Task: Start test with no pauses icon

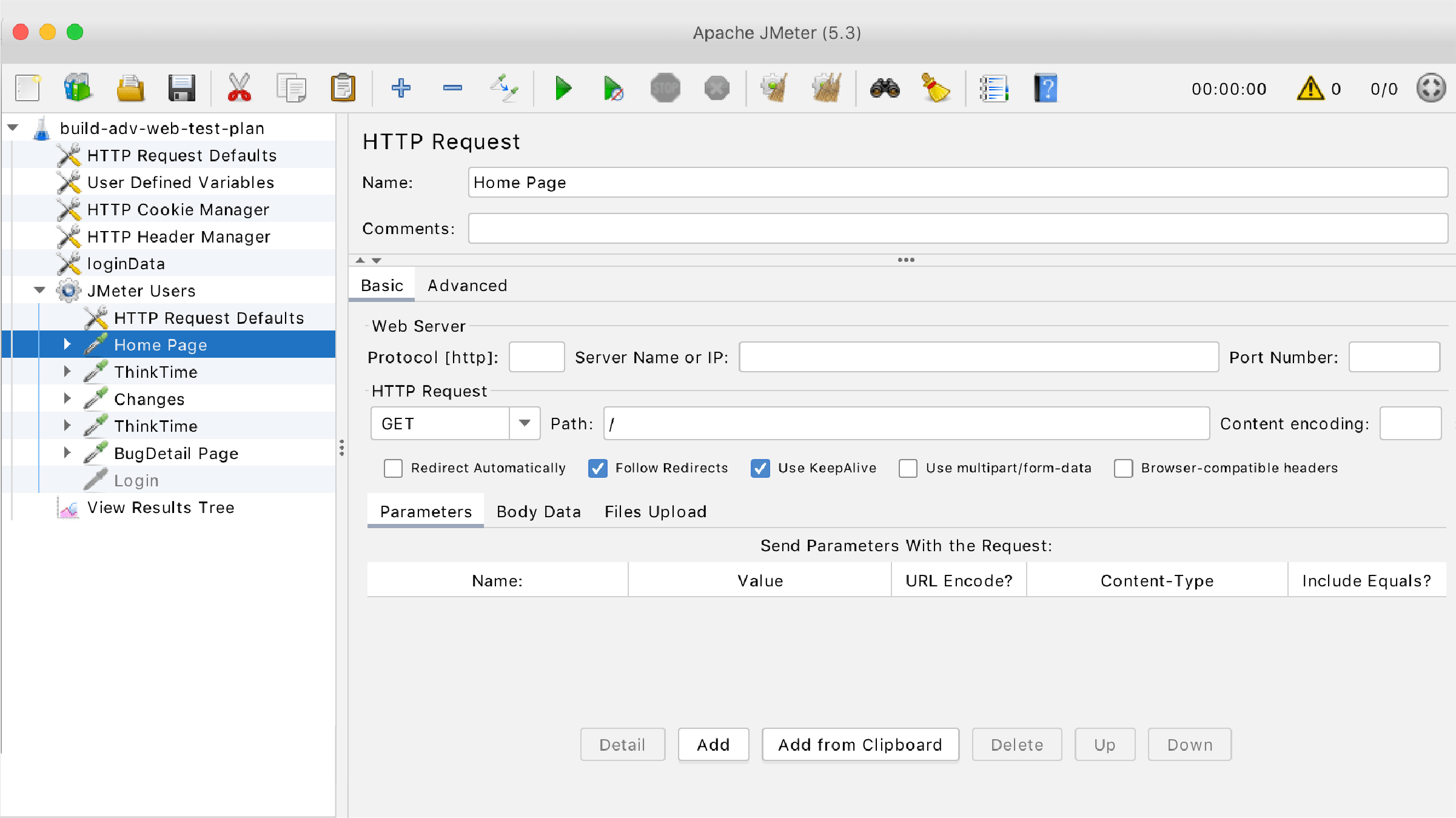Action: (613, 89)
